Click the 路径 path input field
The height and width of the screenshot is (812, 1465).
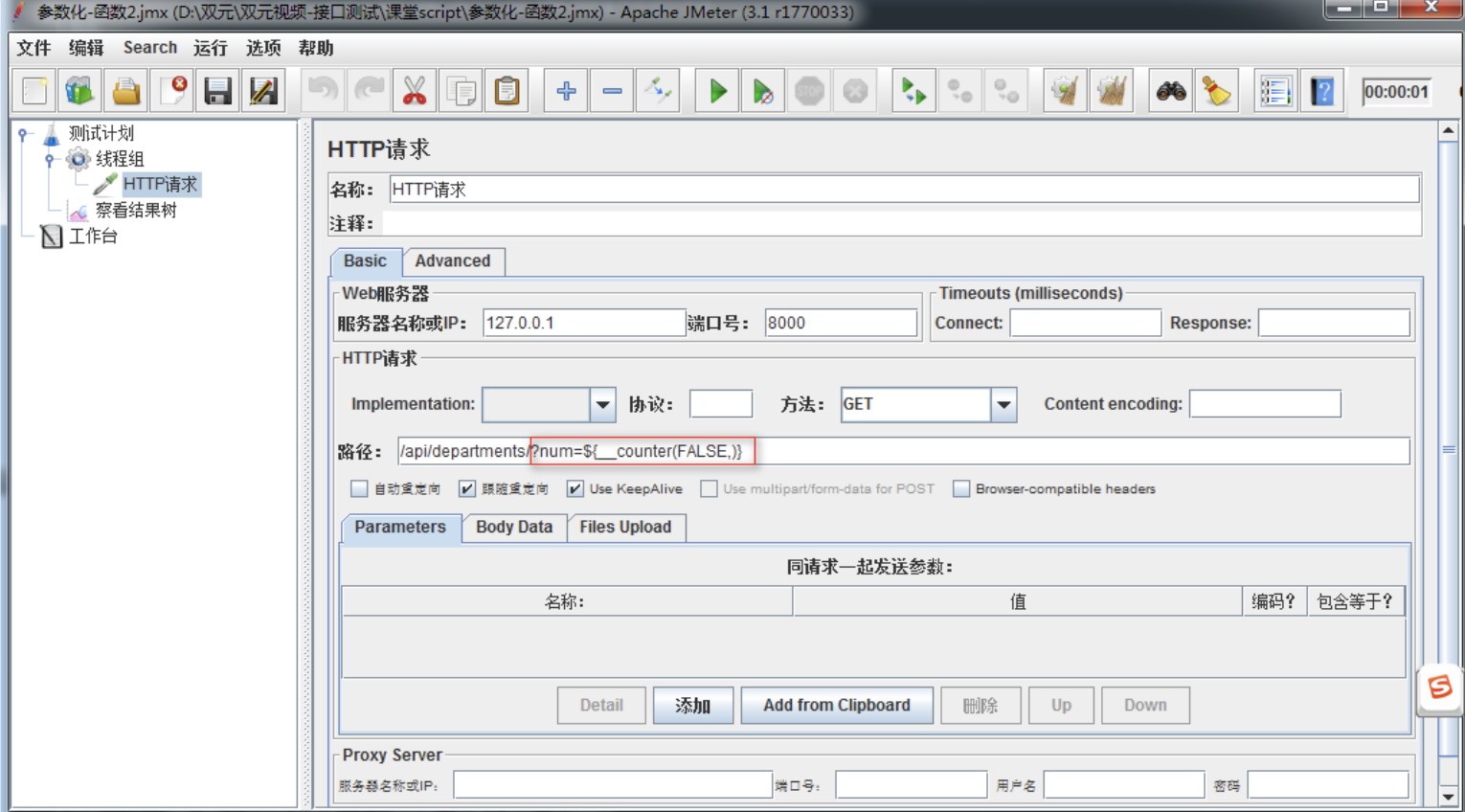click(903, 451)
